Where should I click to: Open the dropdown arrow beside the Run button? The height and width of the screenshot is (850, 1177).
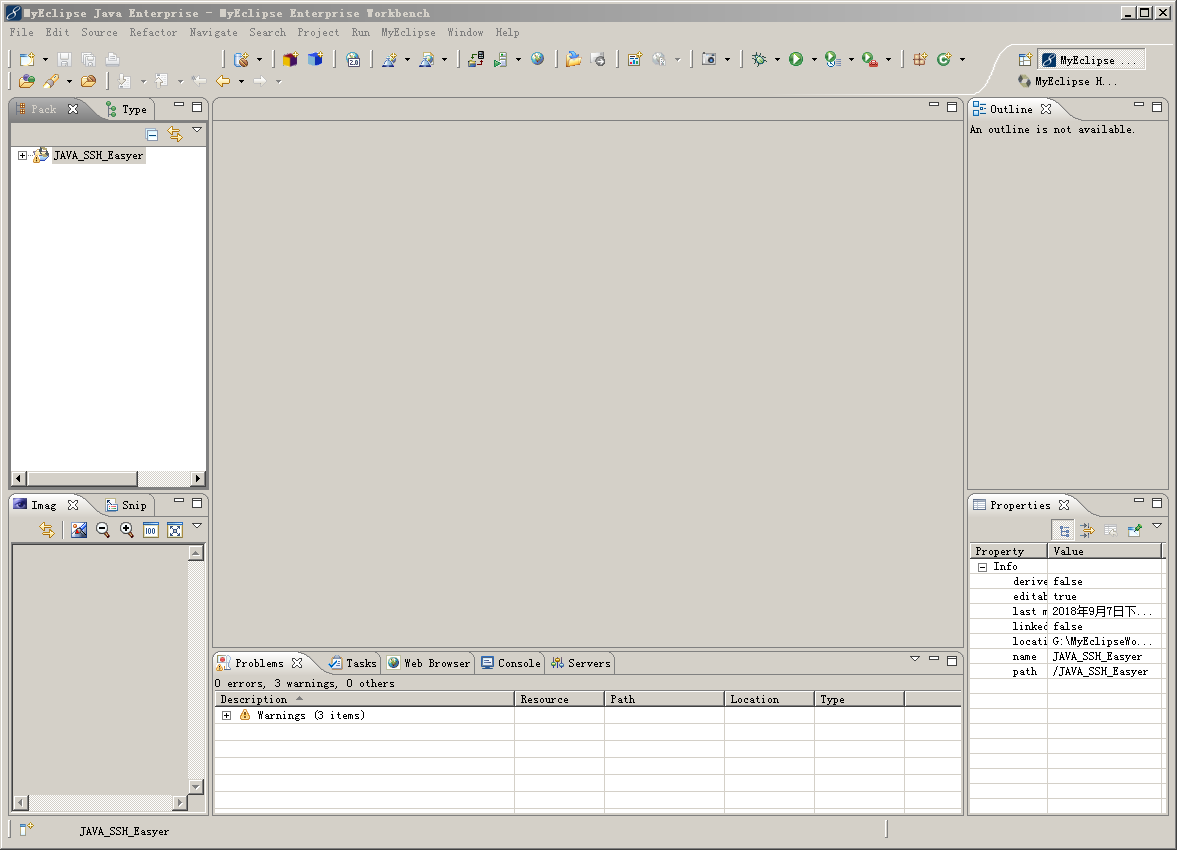coord(814,60)
